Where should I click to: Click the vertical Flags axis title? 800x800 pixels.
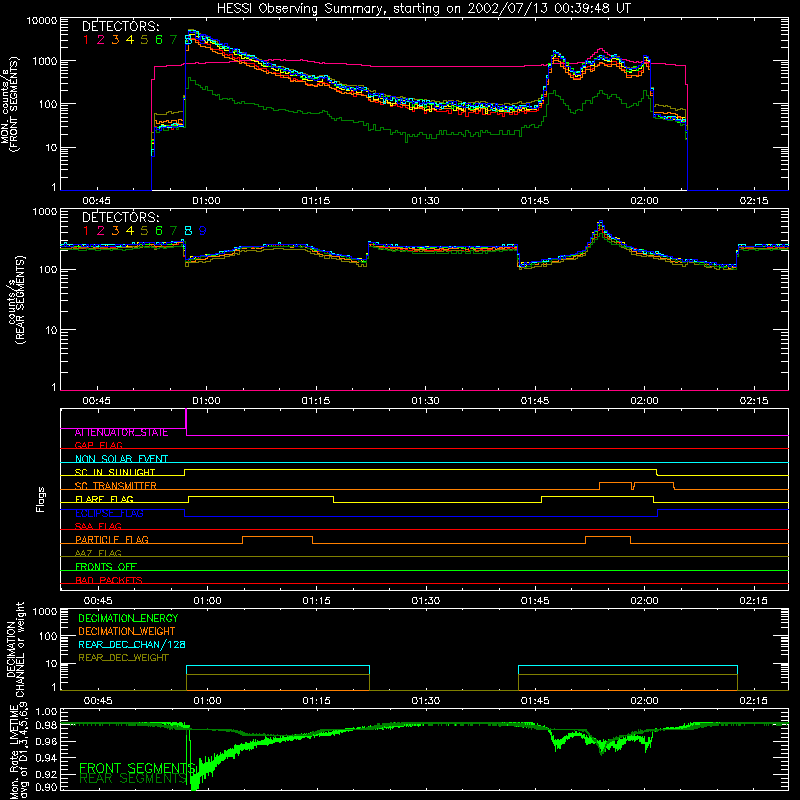[x=41, y=499]
